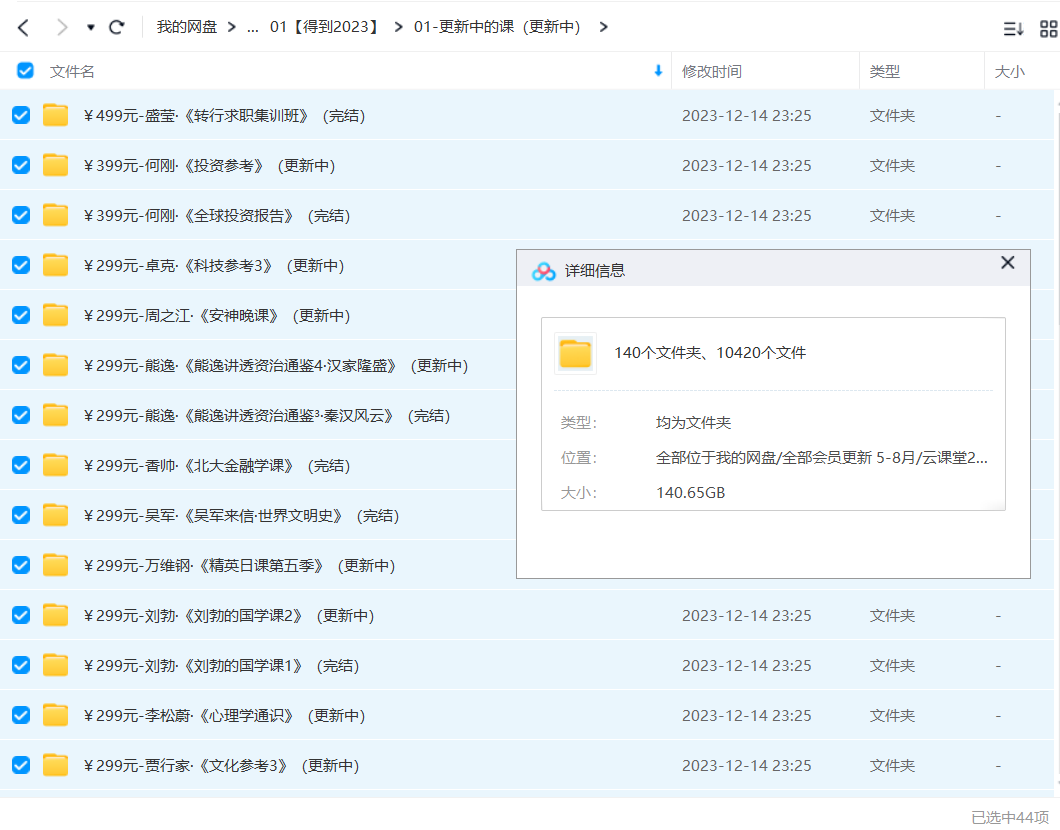Expand the collapsed breadcrumb ellipsis
The image size is (1060, 830).
pyautogui.click(x=253, y=27)
